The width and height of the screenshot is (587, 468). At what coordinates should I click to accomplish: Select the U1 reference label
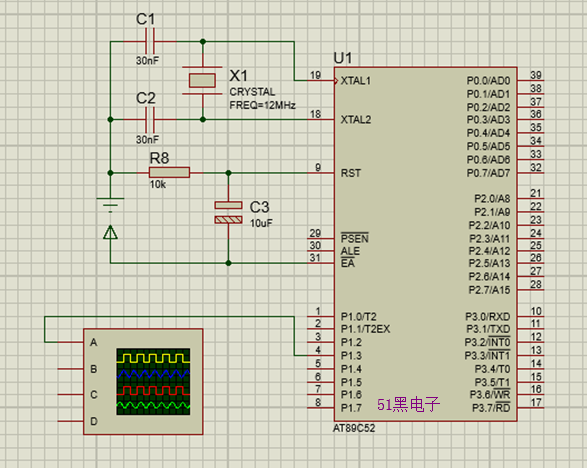tap(343, 58)
